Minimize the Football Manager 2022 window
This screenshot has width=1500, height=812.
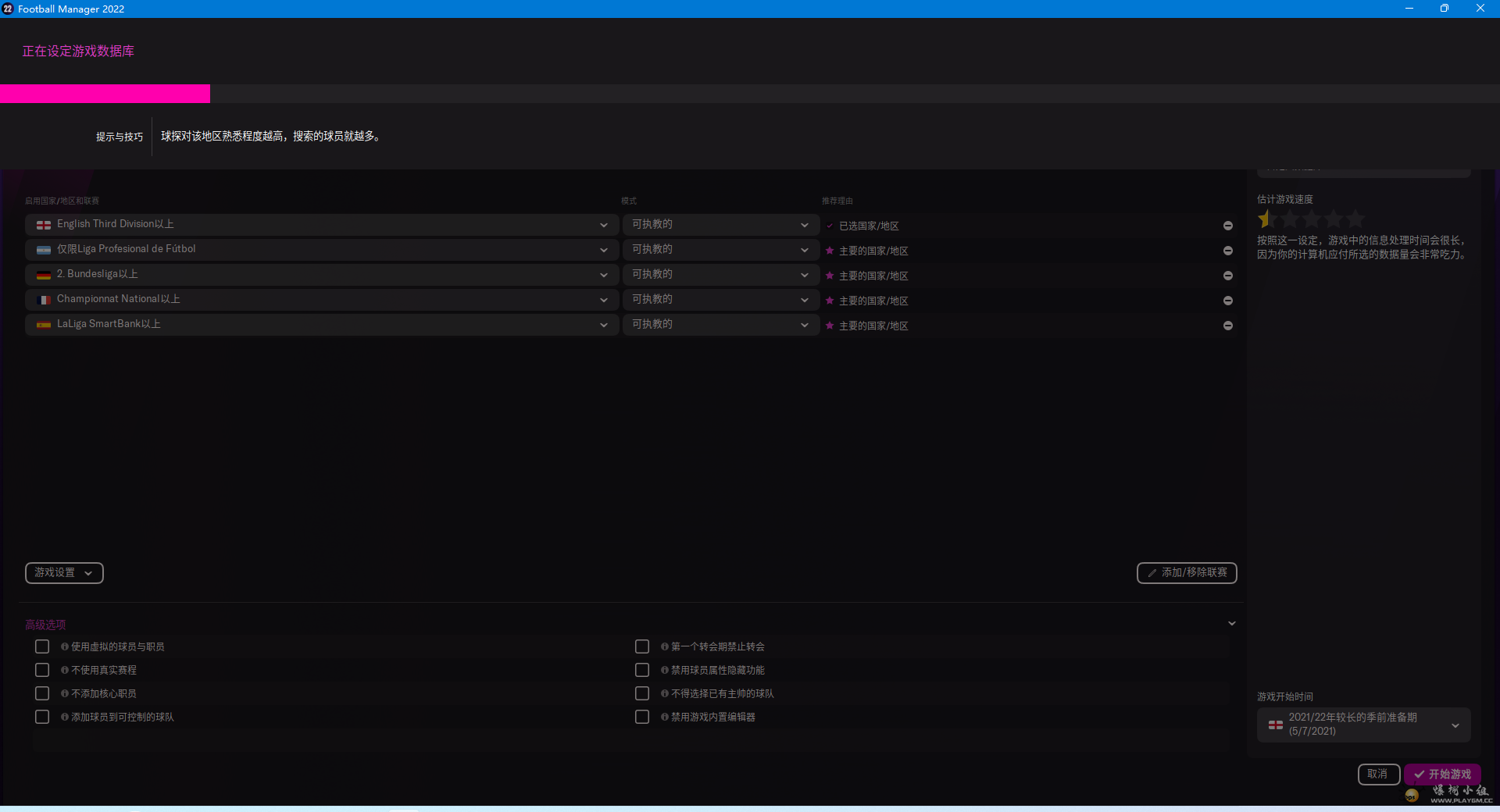coord(1409,9)
